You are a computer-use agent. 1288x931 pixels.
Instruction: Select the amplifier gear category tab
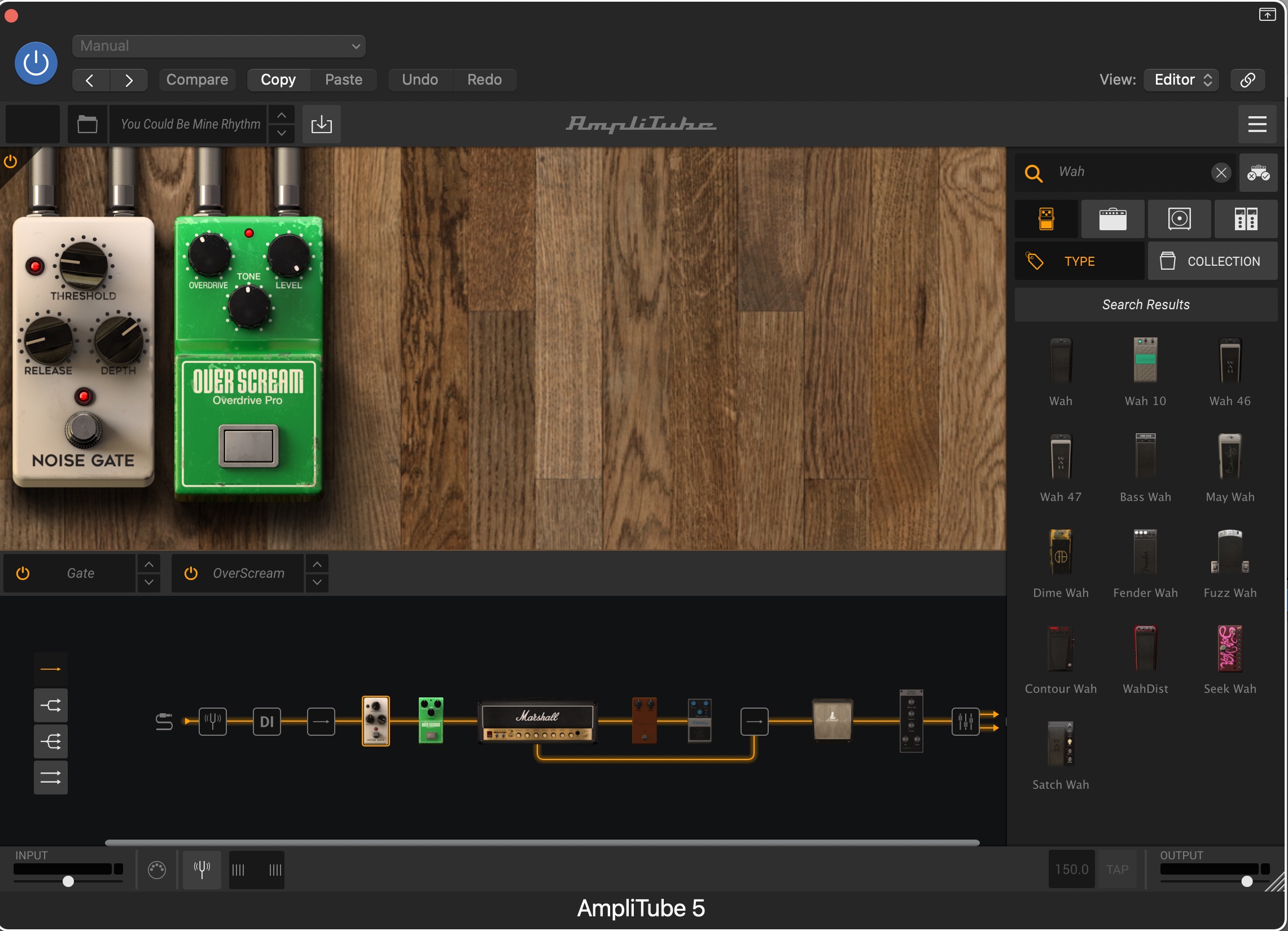1112,219
